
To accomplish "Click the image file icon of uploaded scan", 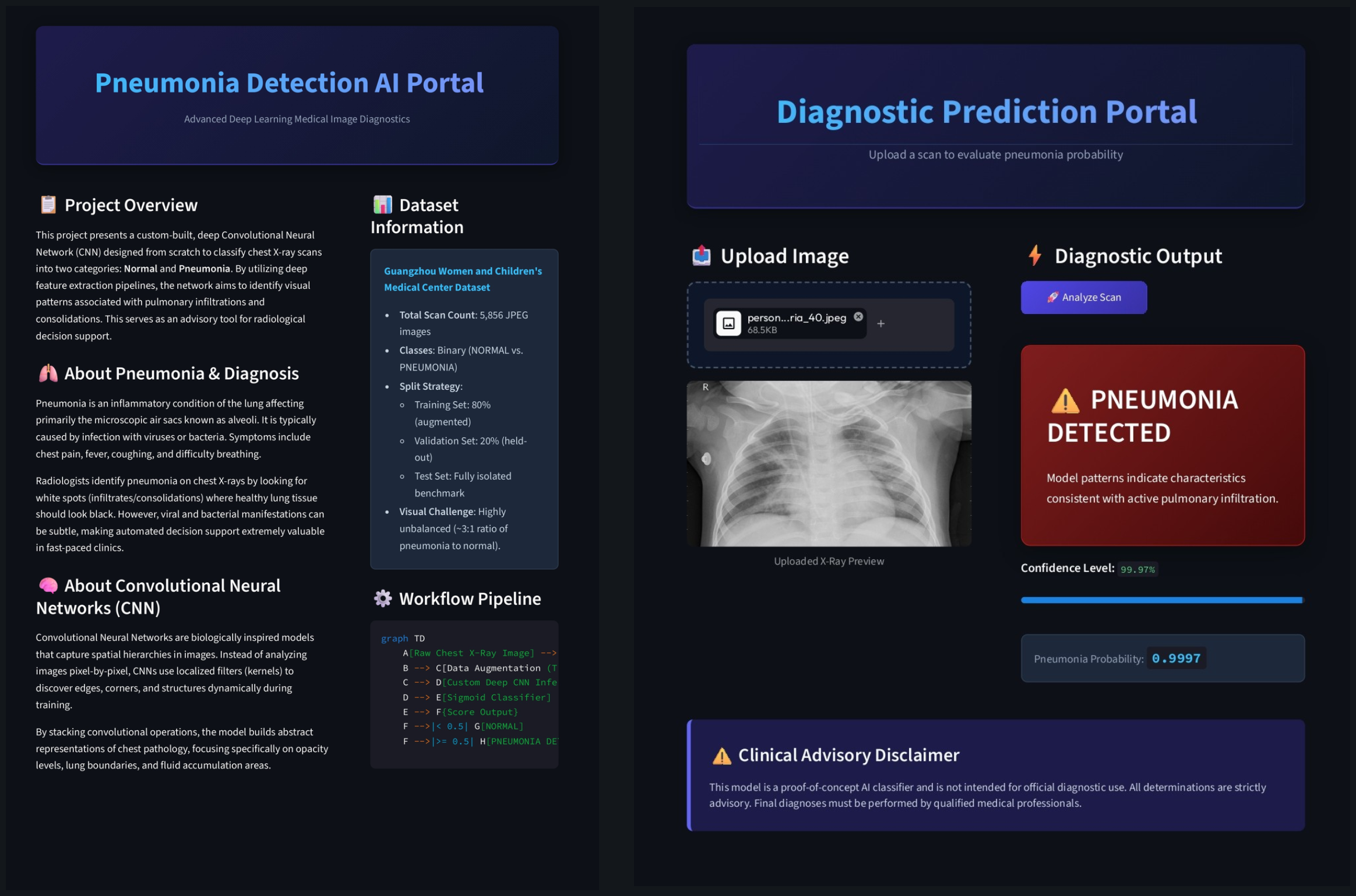I will 728,323.
